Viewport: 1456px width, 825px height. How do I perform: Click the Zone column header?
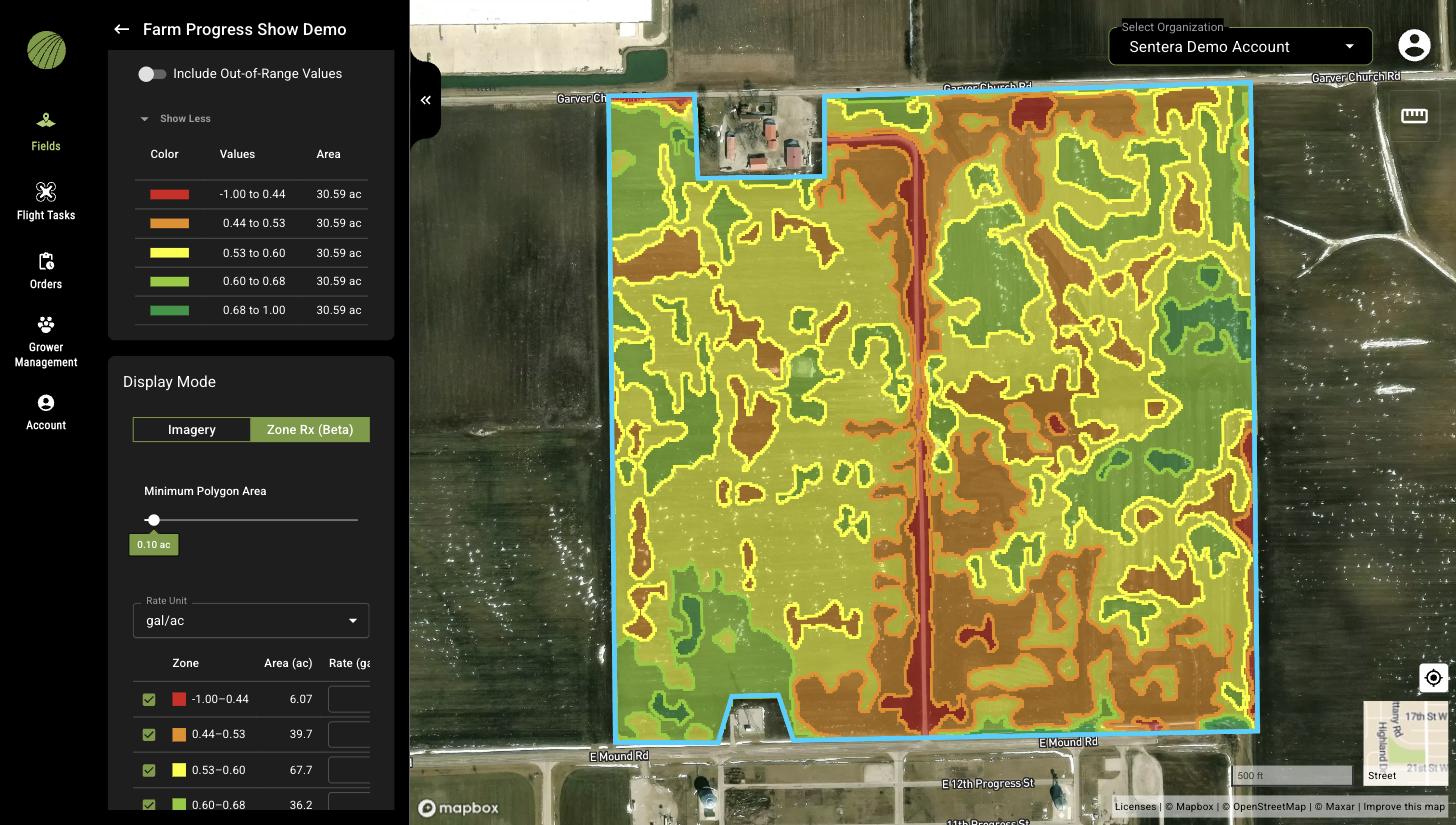(185, 663)
